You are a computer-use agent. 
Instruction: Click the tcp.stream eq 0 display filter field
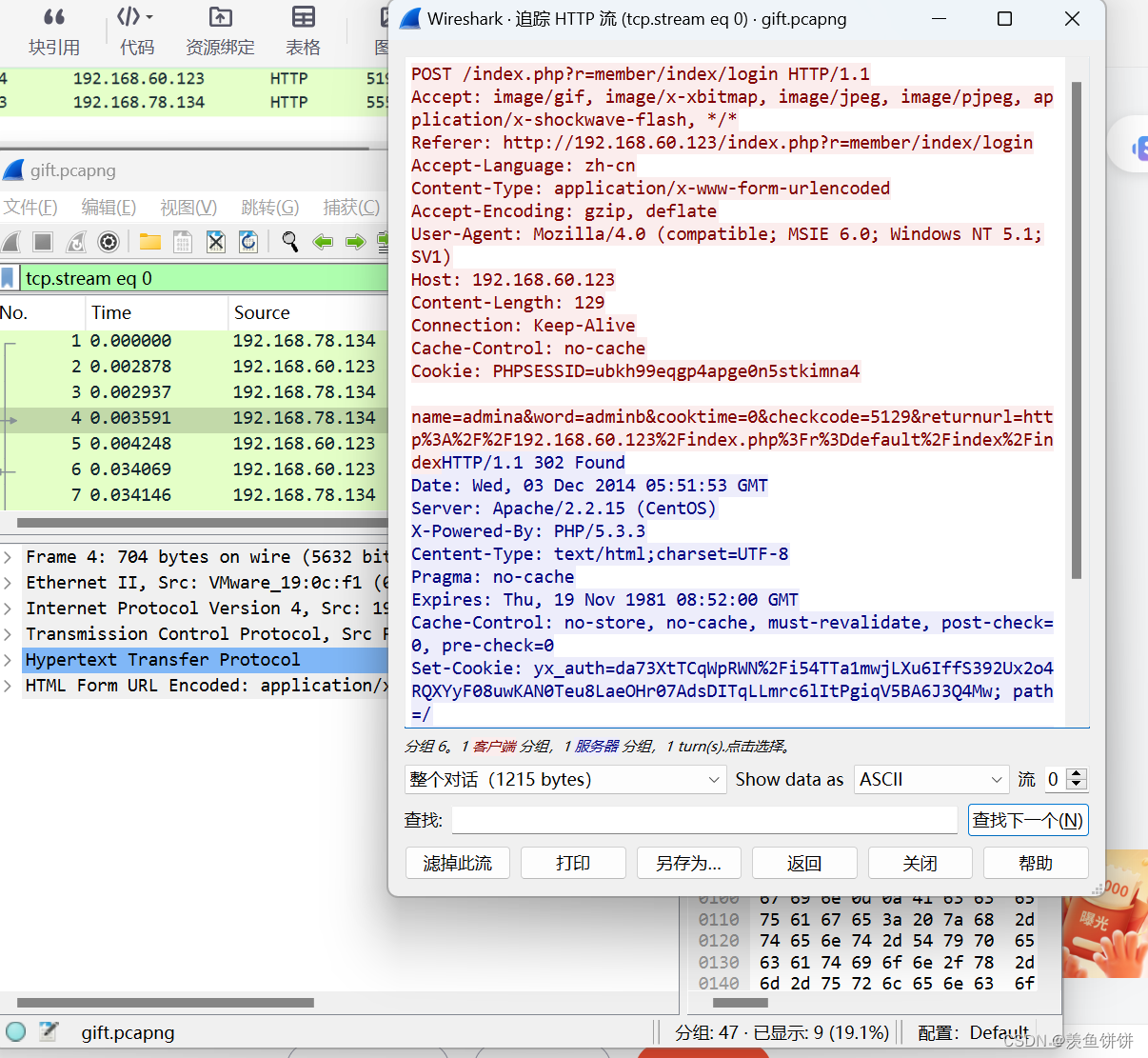tap(203, 278)
